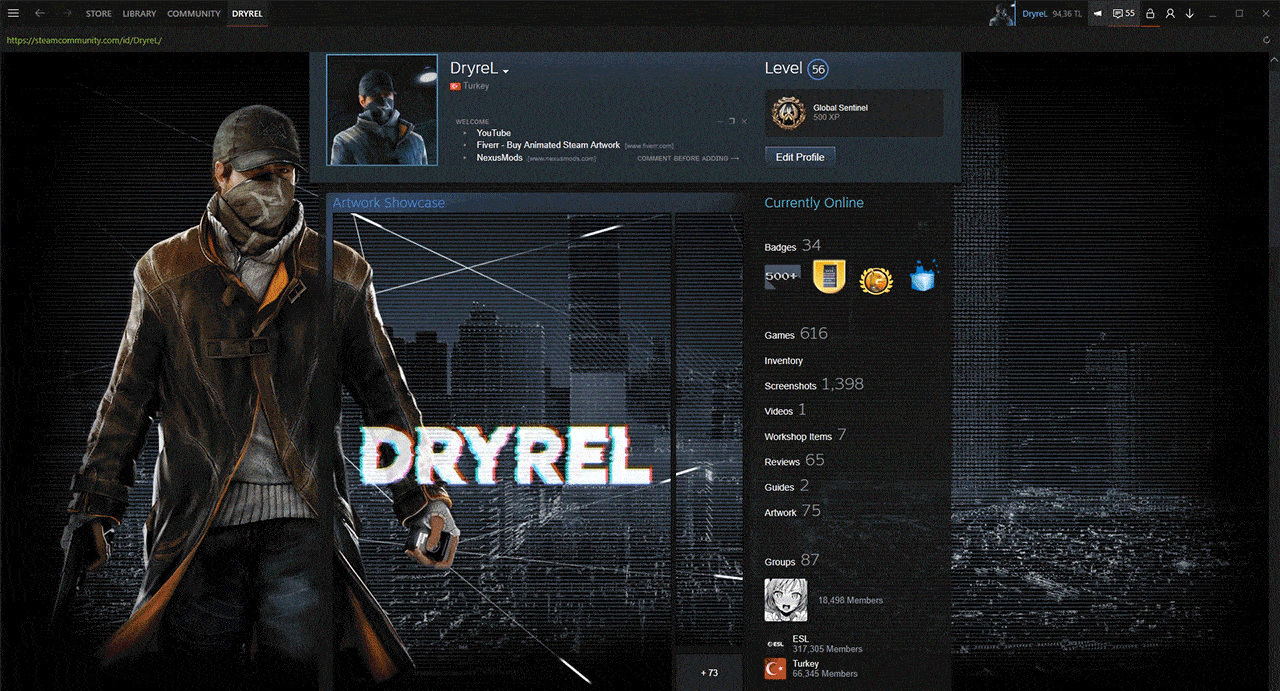Click the Turkey group flag icon
The width and height of the screenshot is (1280, 691).
[x=775, y=668]
